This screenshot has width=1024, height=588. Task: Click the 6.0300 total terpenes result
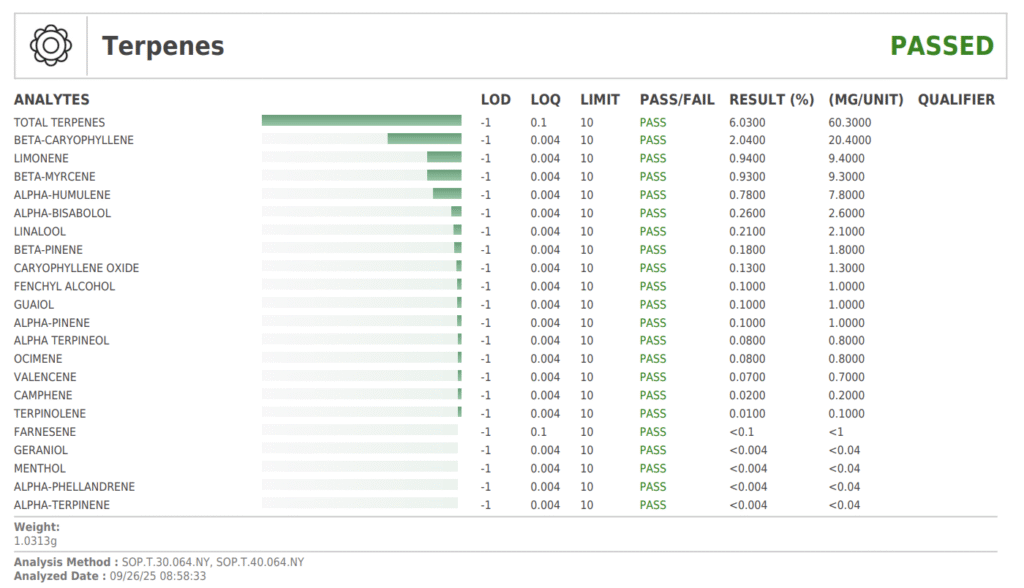click(747, 122)
